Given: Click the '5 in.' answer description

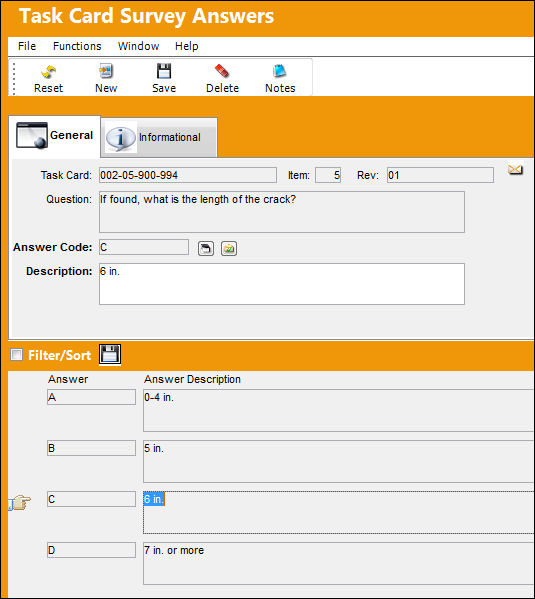Looking at the screenshot, I should (x=339, y=461).
